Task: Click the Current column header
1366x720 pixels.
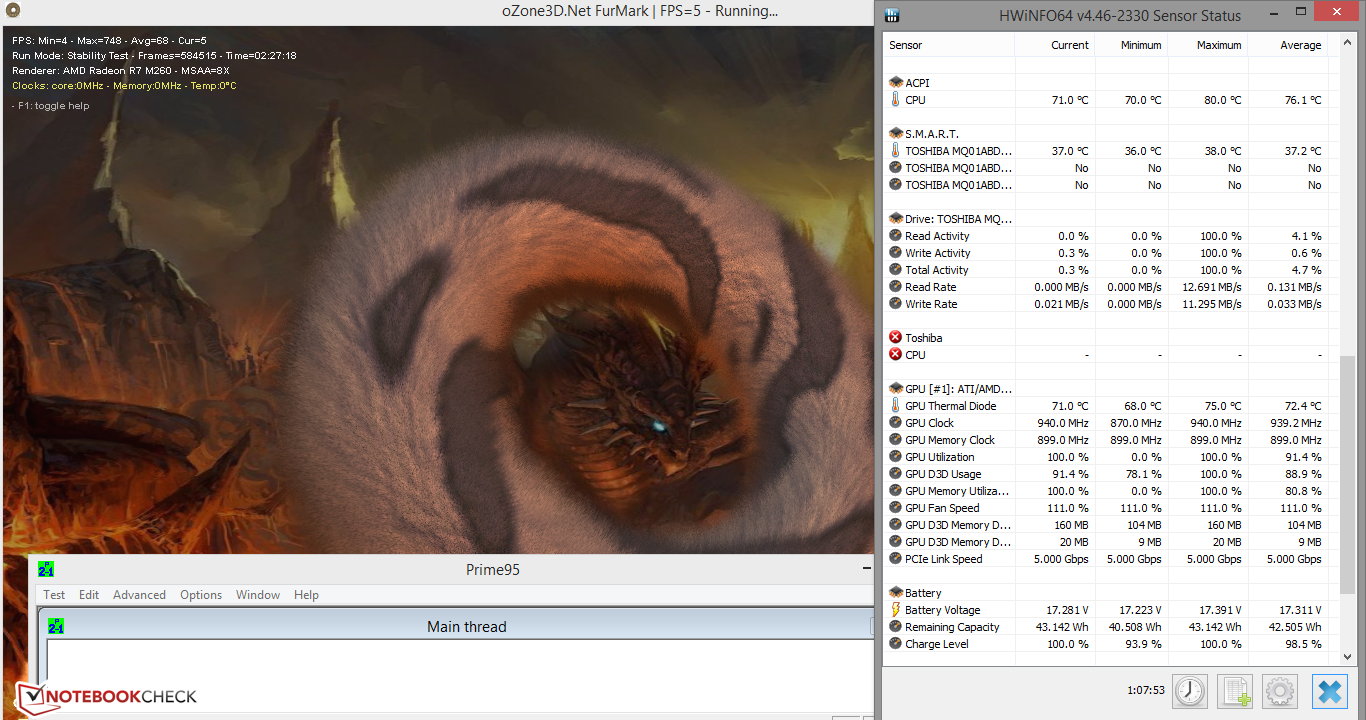Action: click(1055, 45)
